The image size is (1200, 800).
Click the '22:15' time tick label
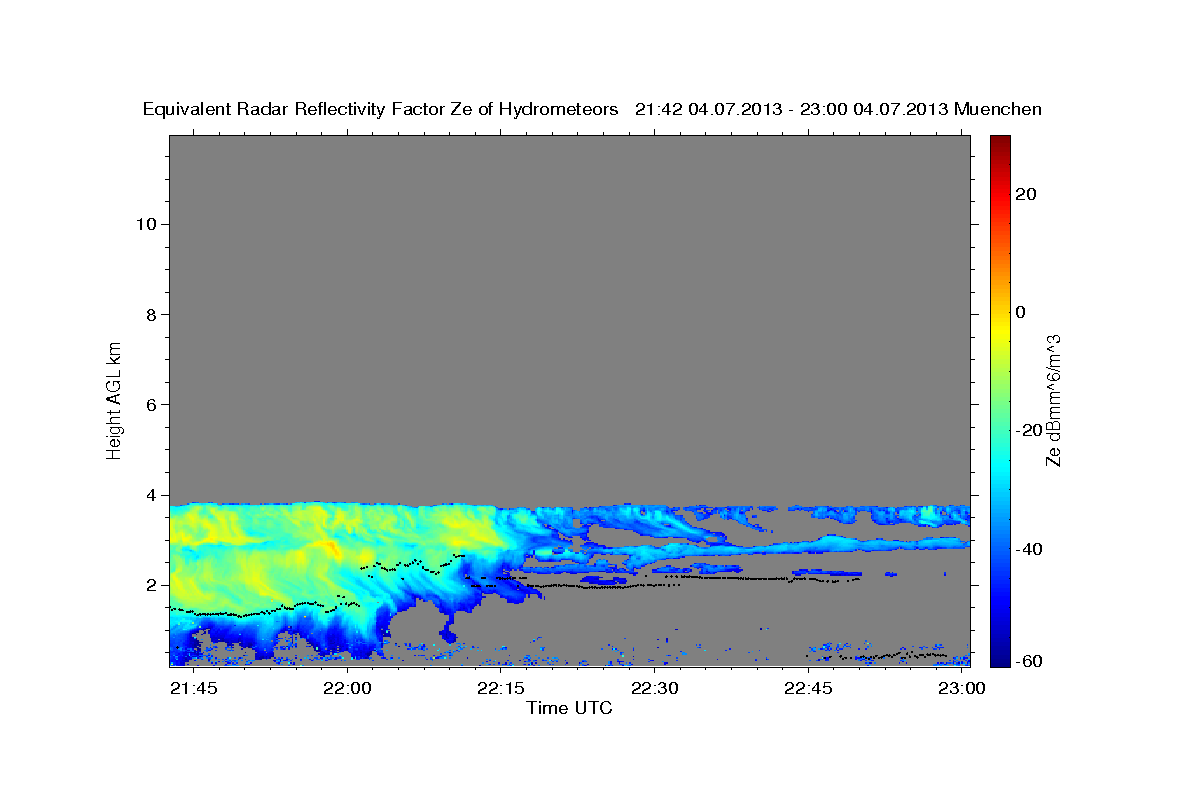[501, 688]
